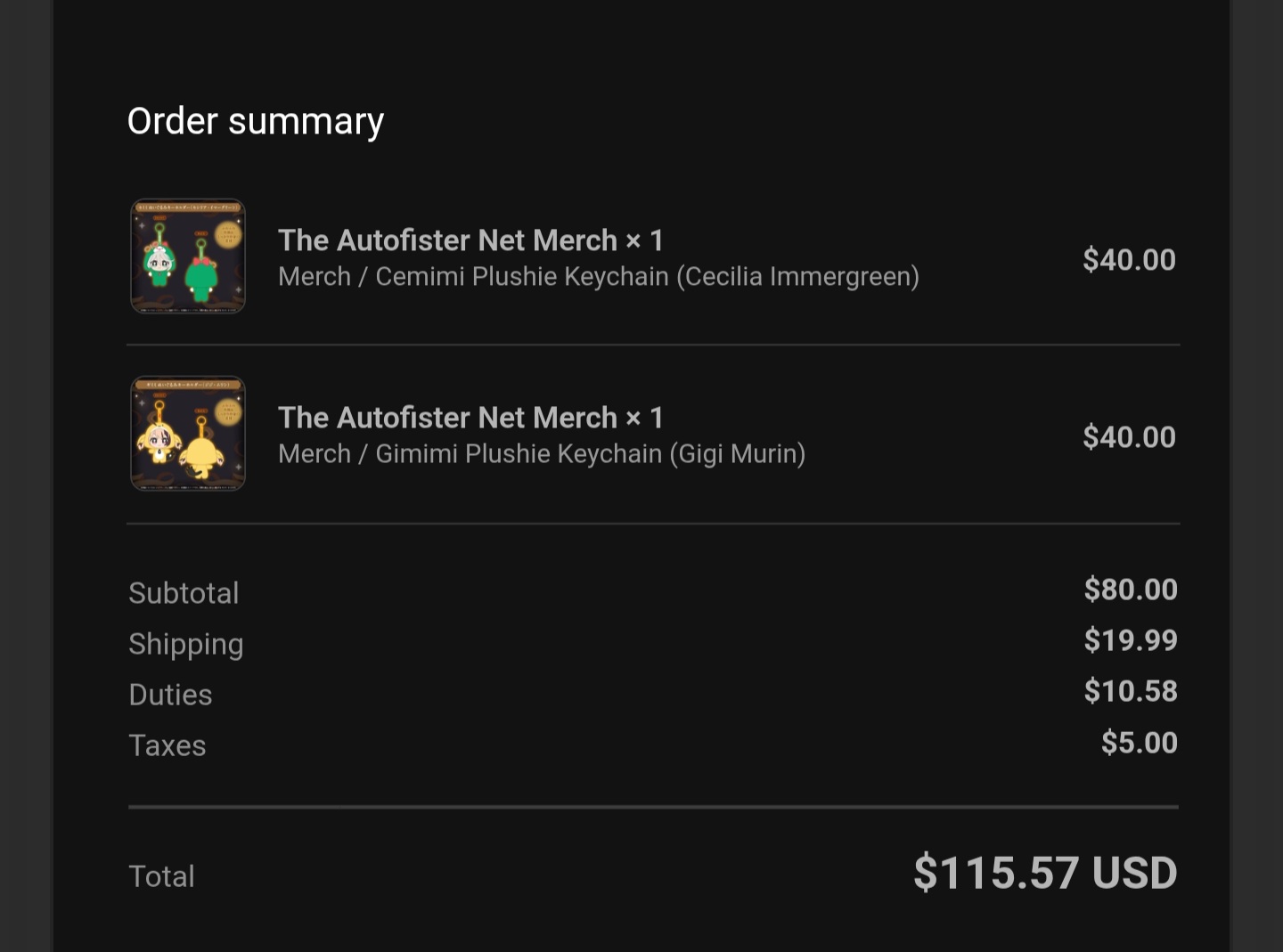
Task: Click the Gigi Murin variant description
Action: (542, 454)
